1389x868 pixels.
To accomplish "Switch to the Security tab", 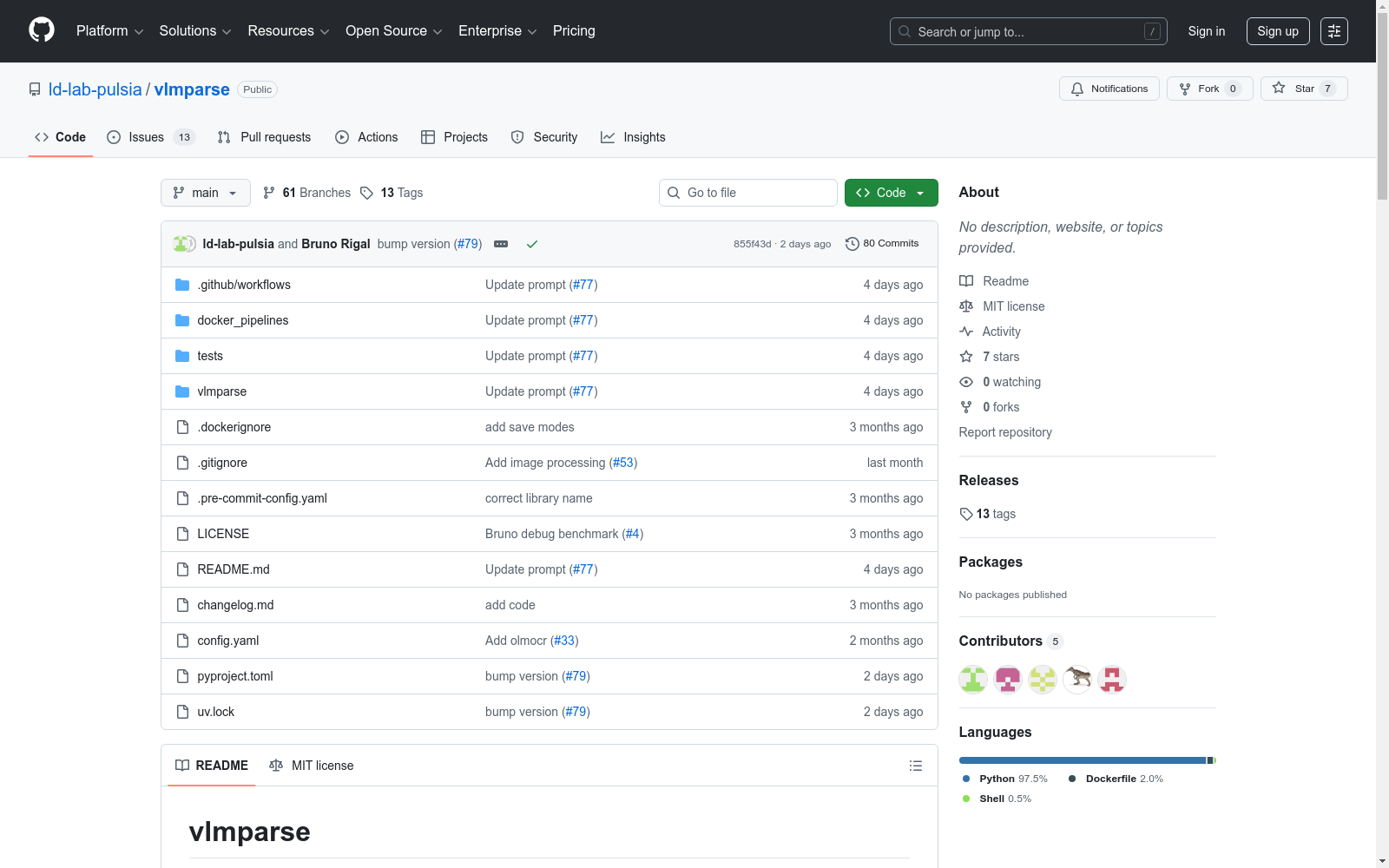I will point(544,137).
